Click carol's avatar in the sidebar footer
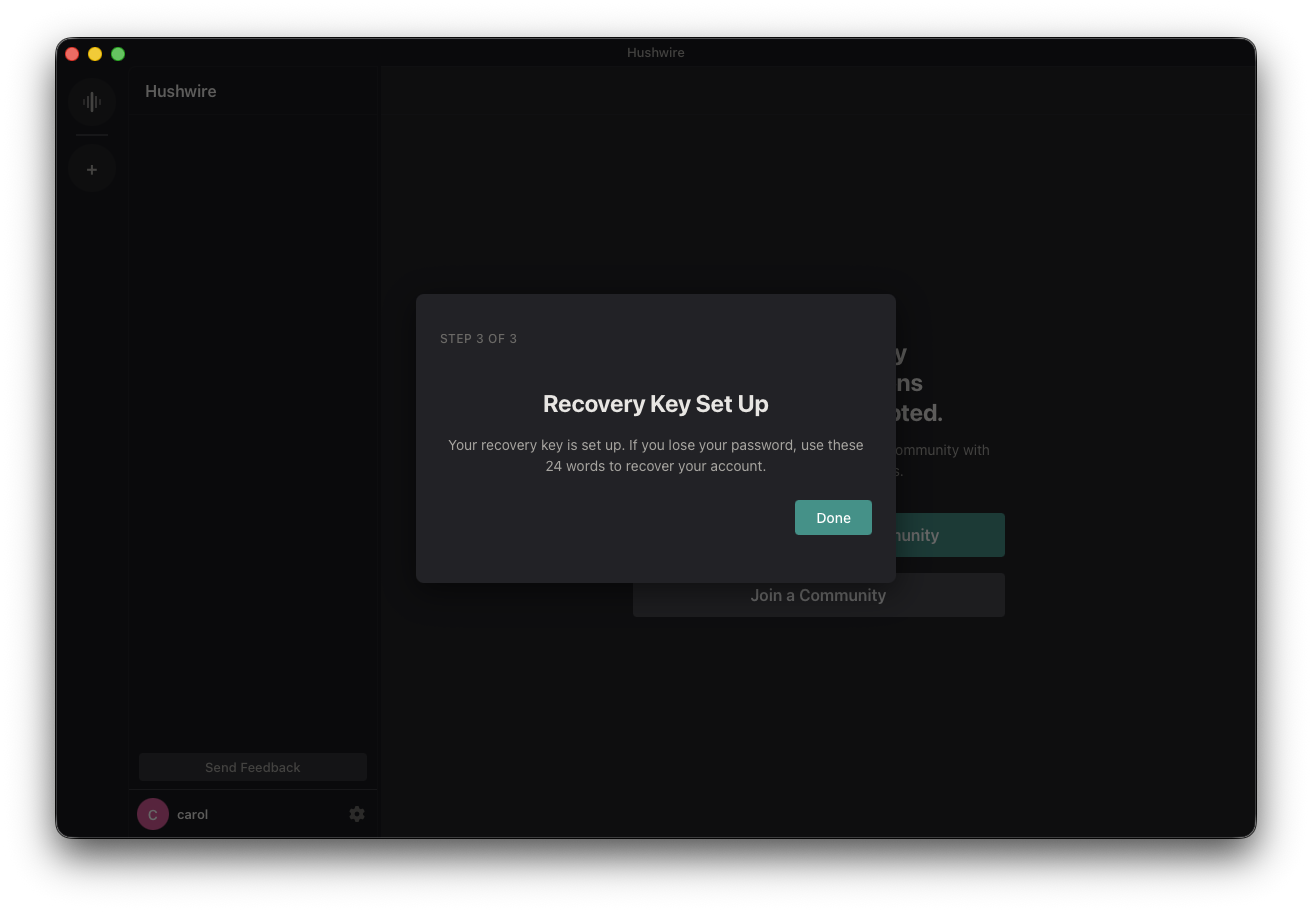The height and width of the screenshot is (912, 1312). click(153, 814)
